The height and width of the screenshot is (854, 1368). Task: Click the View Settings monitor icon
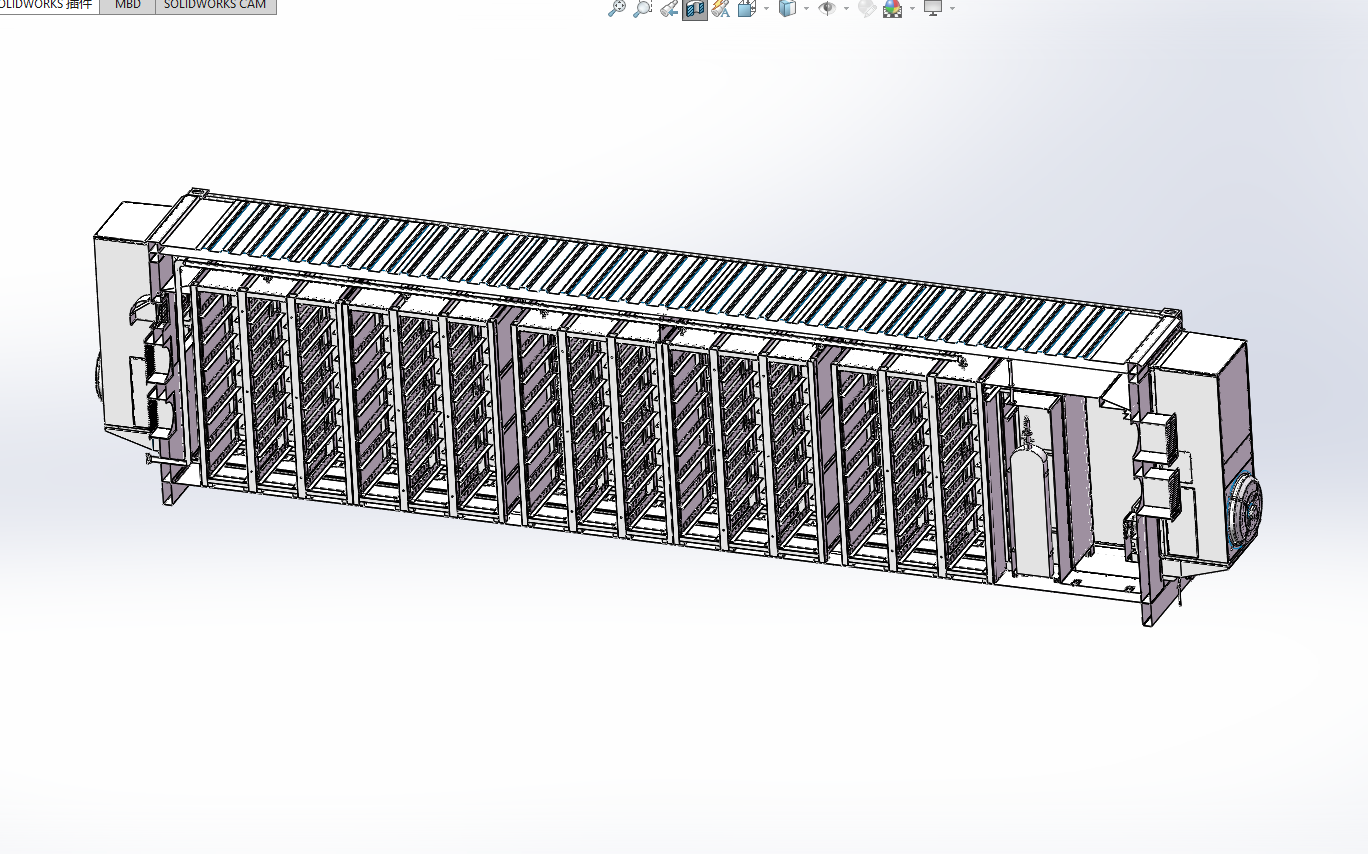point(933,8)
